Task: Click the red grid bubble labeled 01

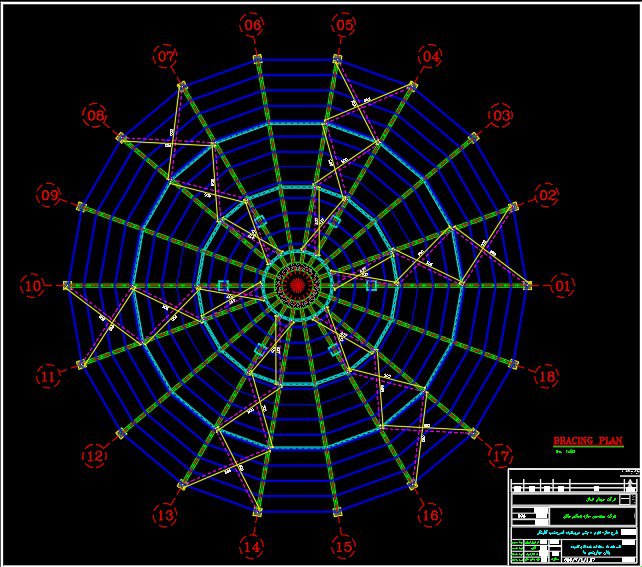Action: tap(563, 287)
